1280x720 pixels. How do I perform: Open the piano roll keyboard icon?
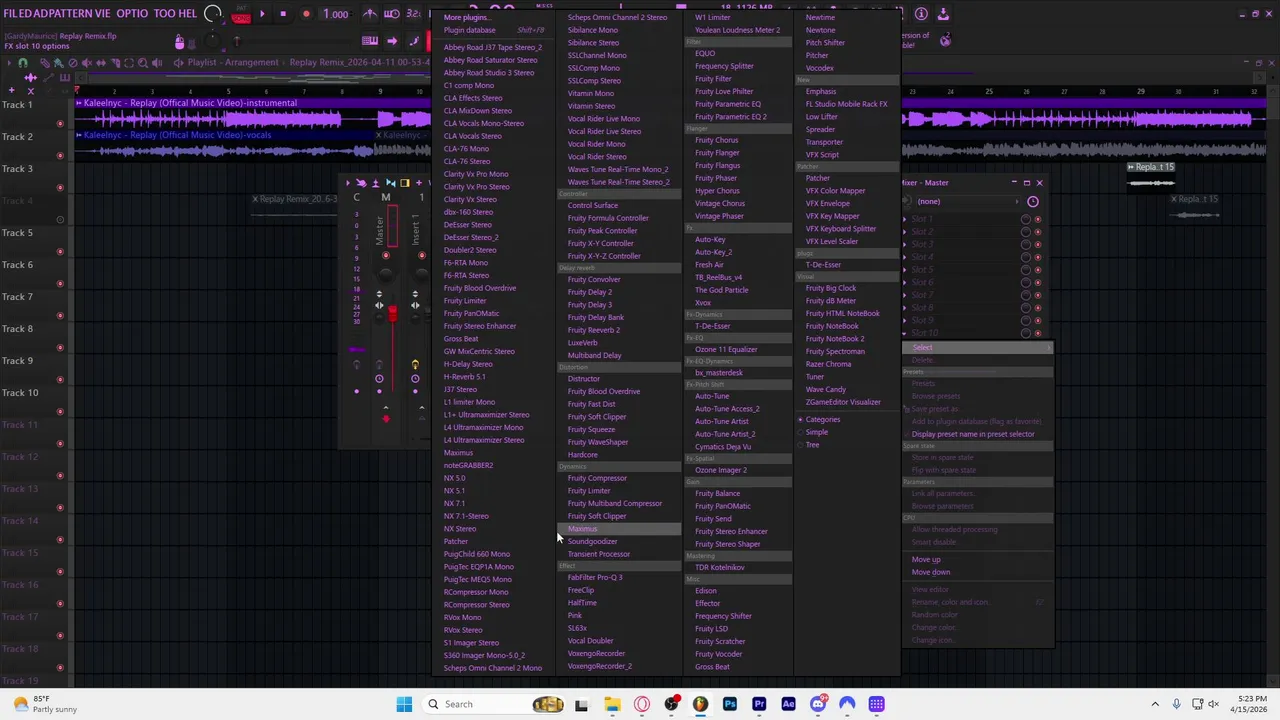370,41
